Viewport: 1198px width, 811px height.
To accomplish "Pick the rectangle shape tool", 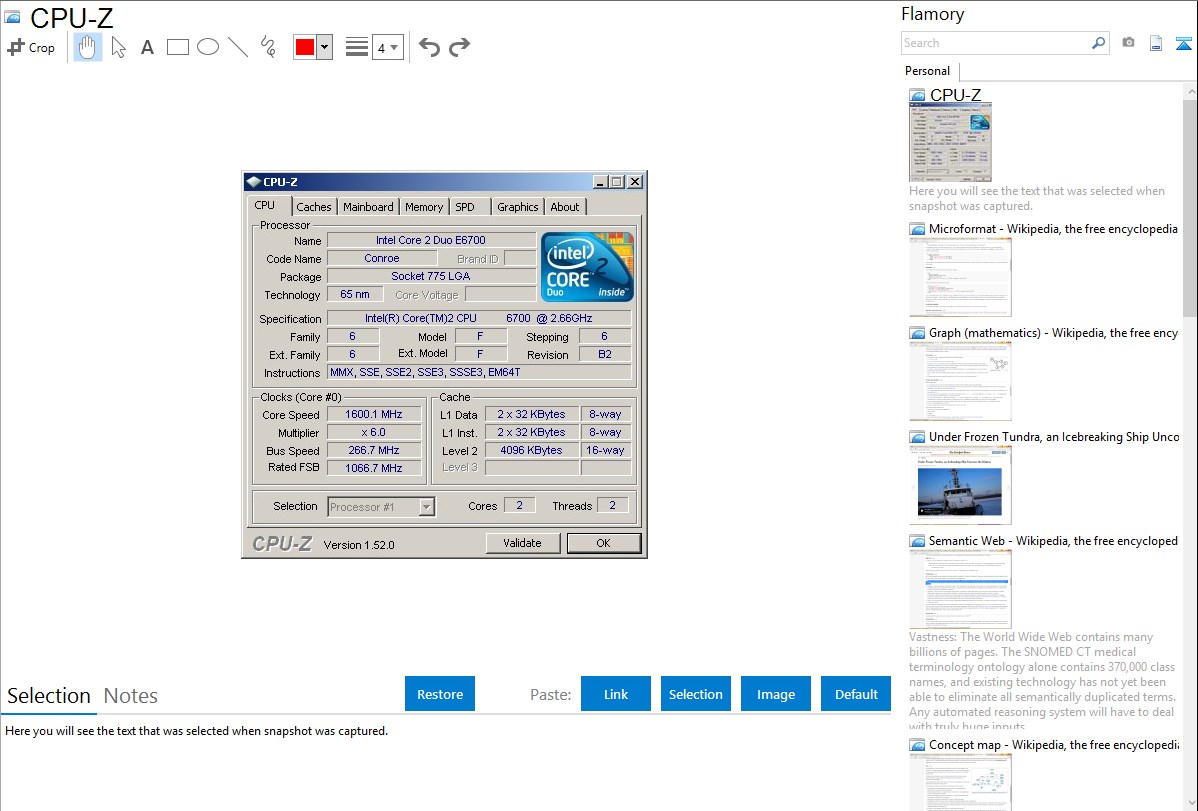I will [178, 47].
